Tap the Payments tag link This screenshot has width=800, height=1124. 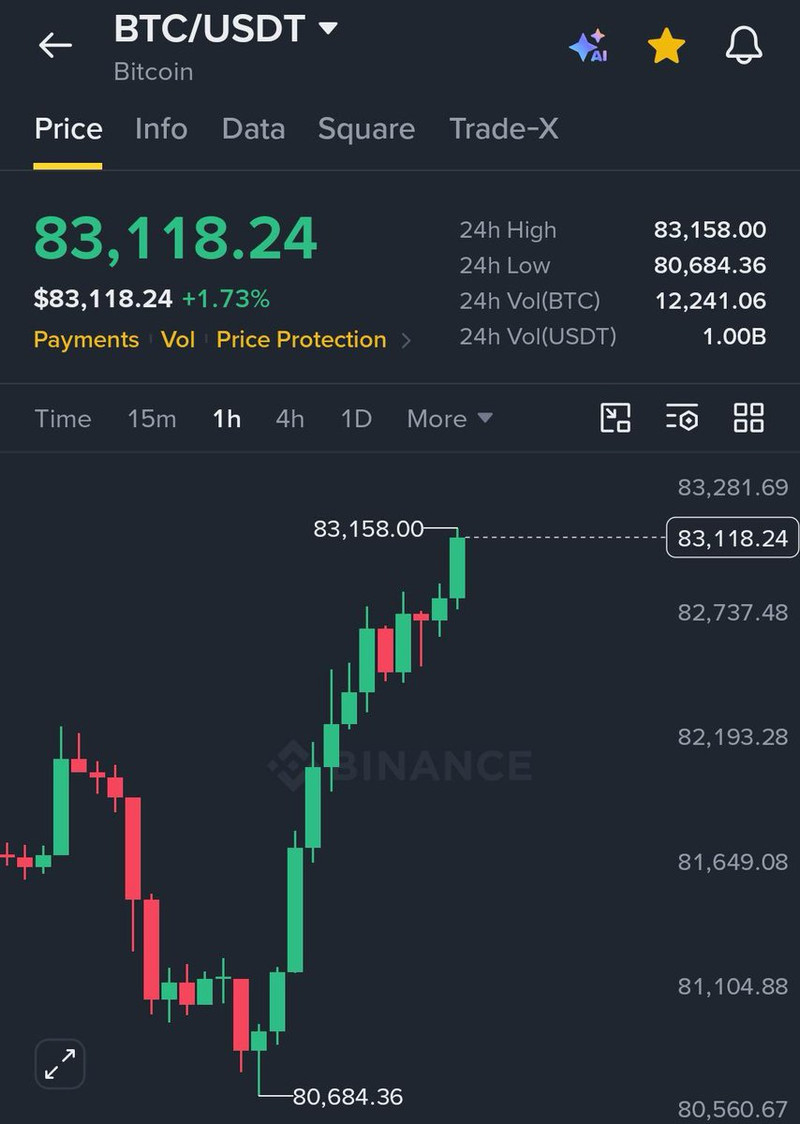[86, 339]
